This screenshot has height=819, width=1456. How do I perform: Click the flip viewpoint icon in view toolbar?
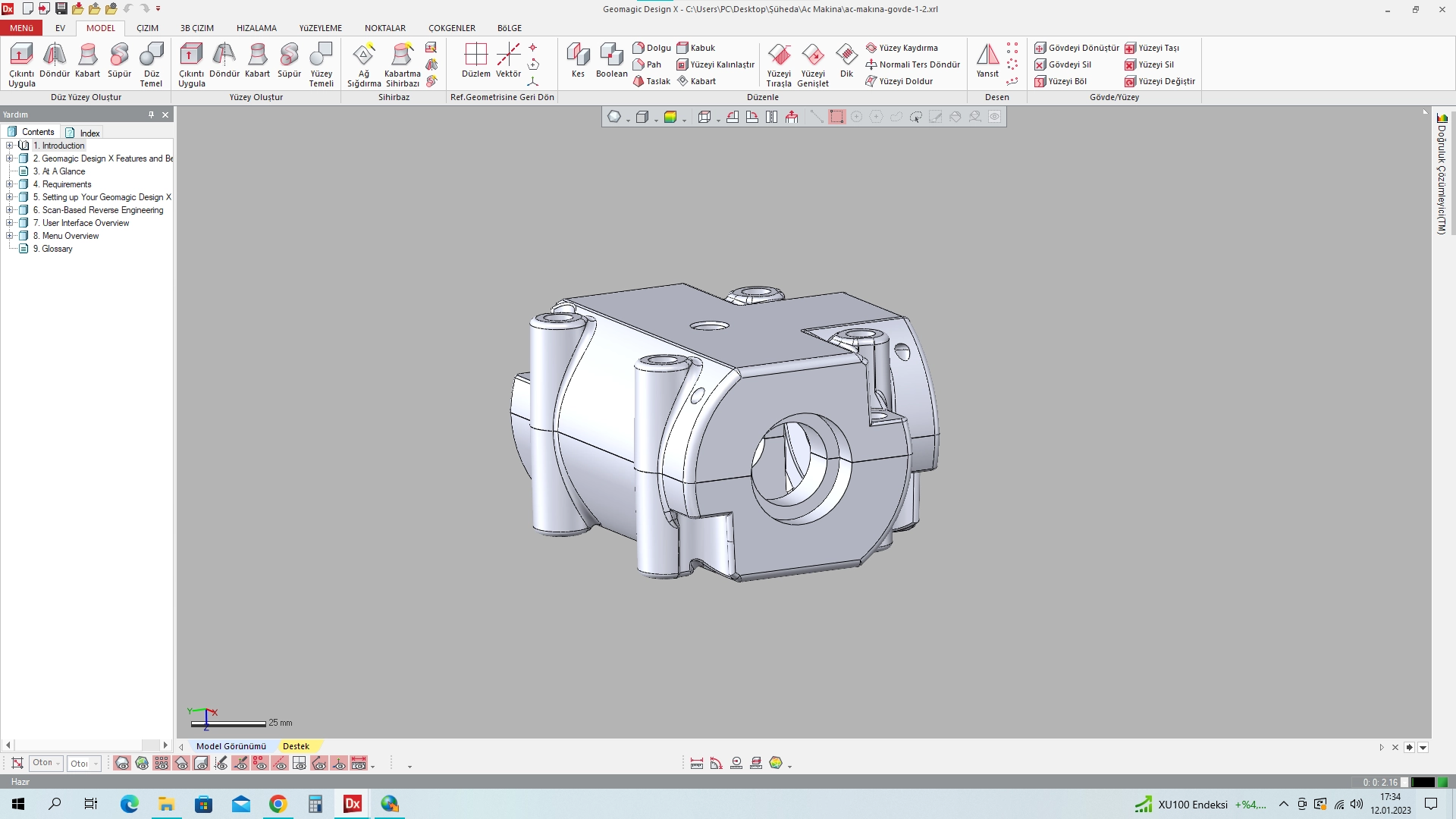point(771,117)
